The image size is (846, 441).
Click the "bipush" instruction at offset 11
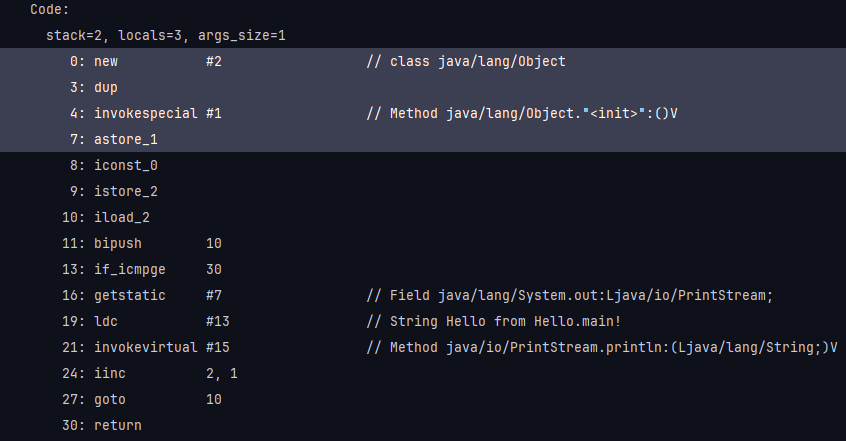[118, 244]
